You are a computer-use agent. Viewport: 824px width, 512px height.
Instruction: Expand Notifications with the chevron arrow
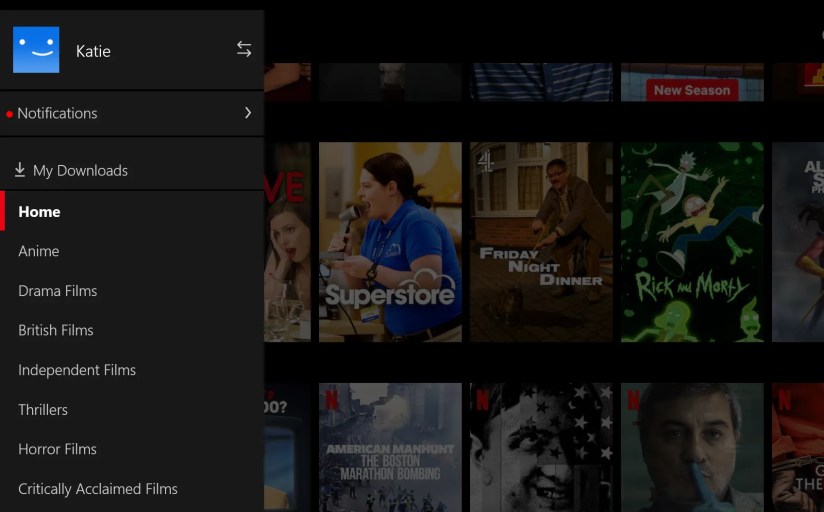point(248,113)
